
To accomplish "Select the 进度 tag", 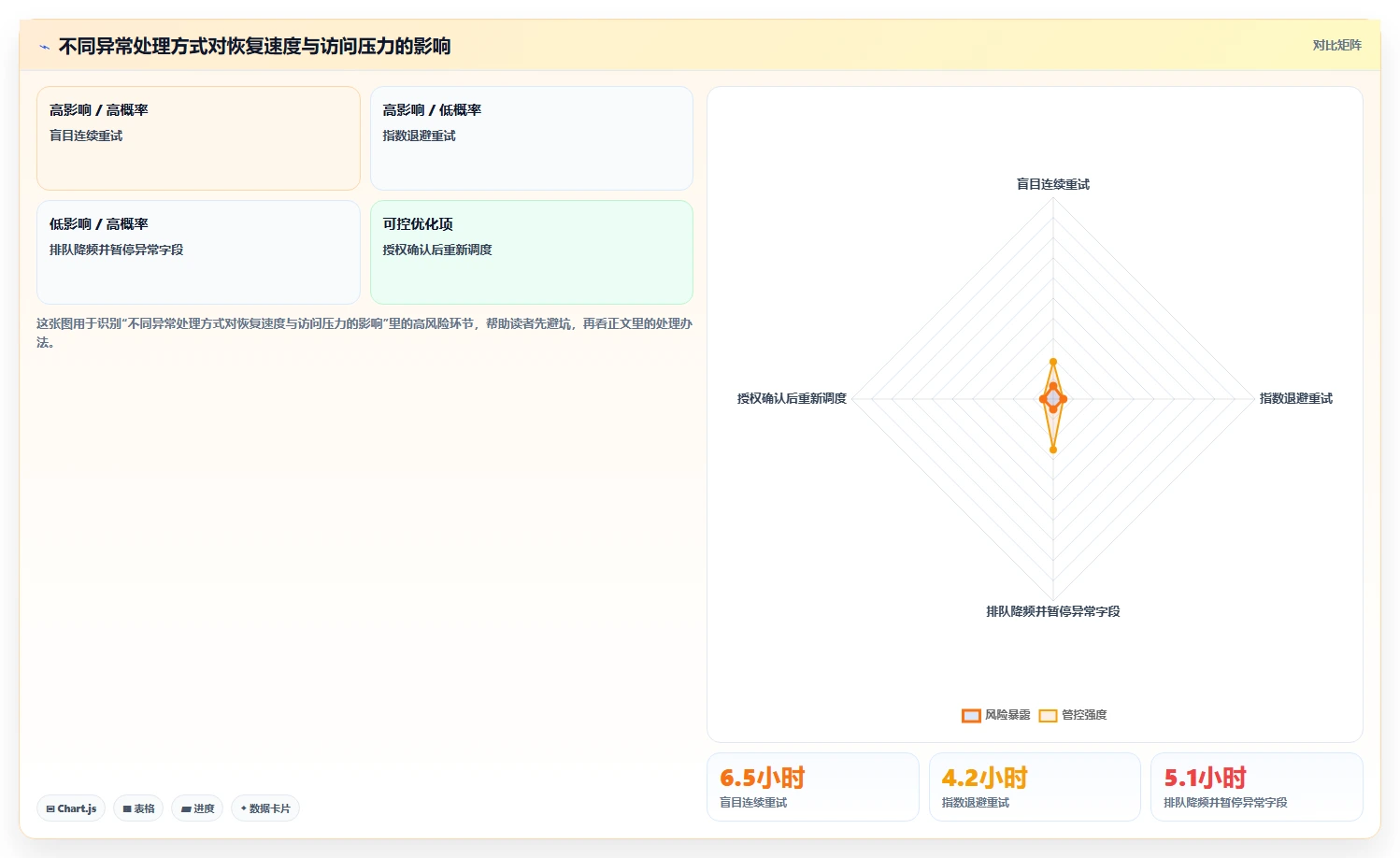I will click(197, 808).
